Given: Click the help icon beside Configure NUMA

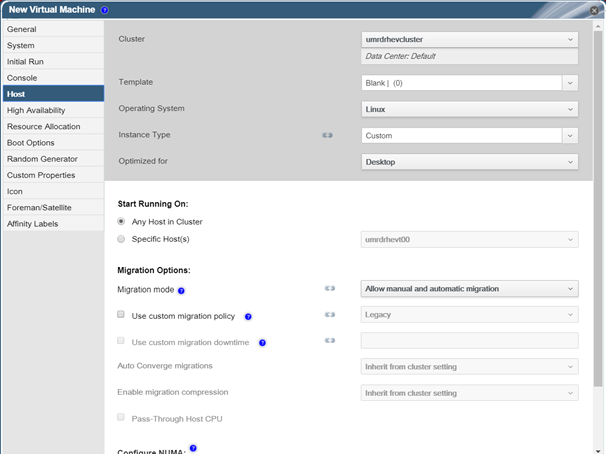Looking at the screenshot, I should point(193,448).
